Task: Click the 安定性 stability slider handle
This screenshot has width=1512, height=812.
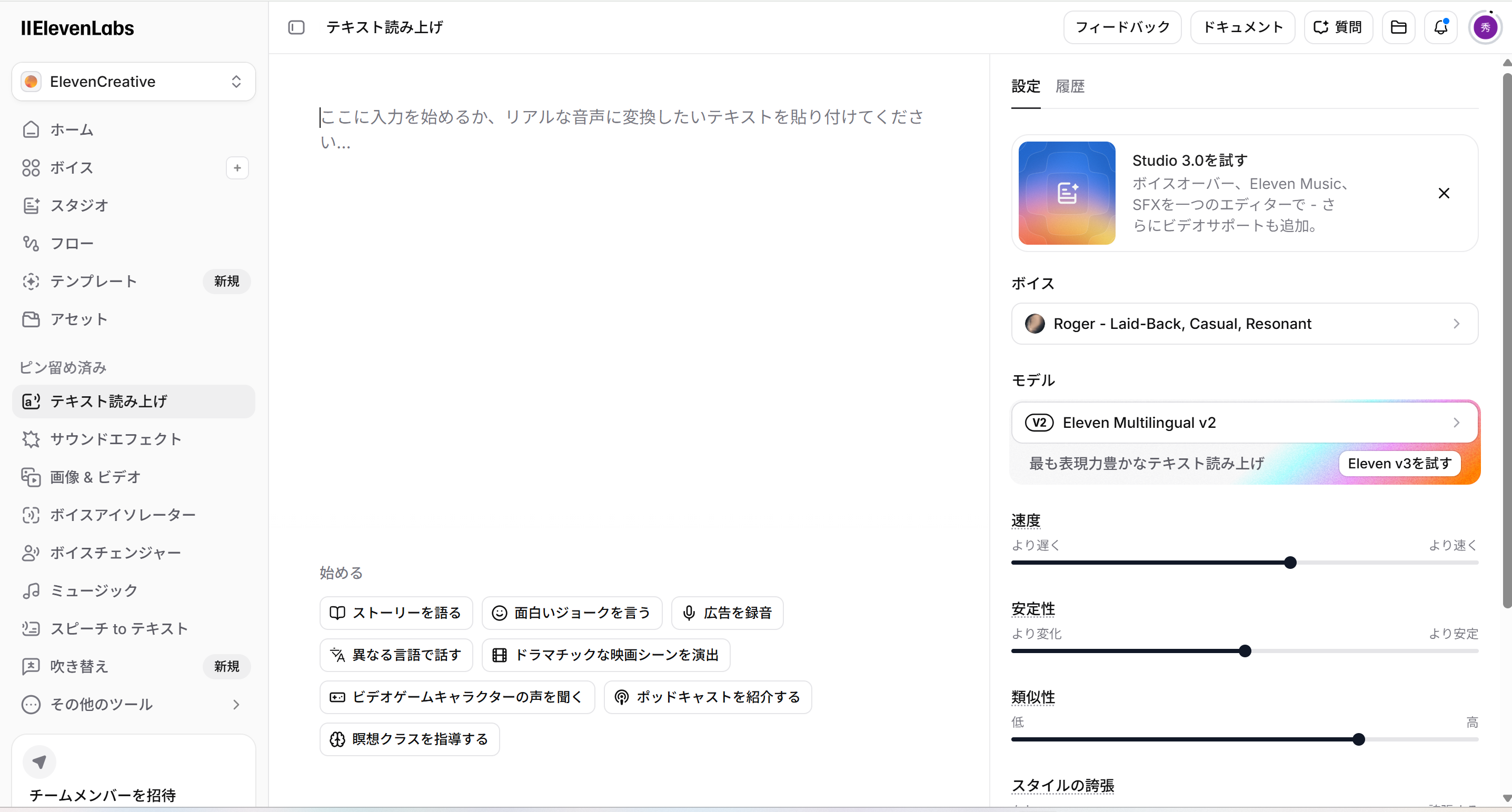Action: pos(1245,651)
